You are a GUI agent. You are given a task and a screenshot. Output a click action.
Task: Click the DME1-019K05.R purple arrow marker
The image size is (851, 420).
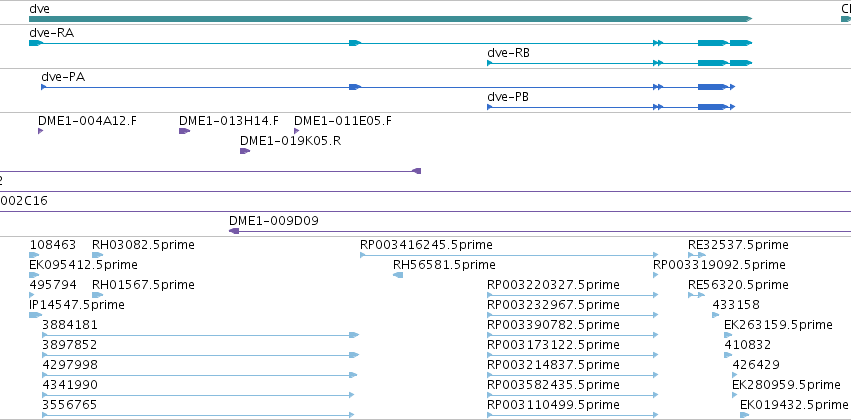coord(245,151)
